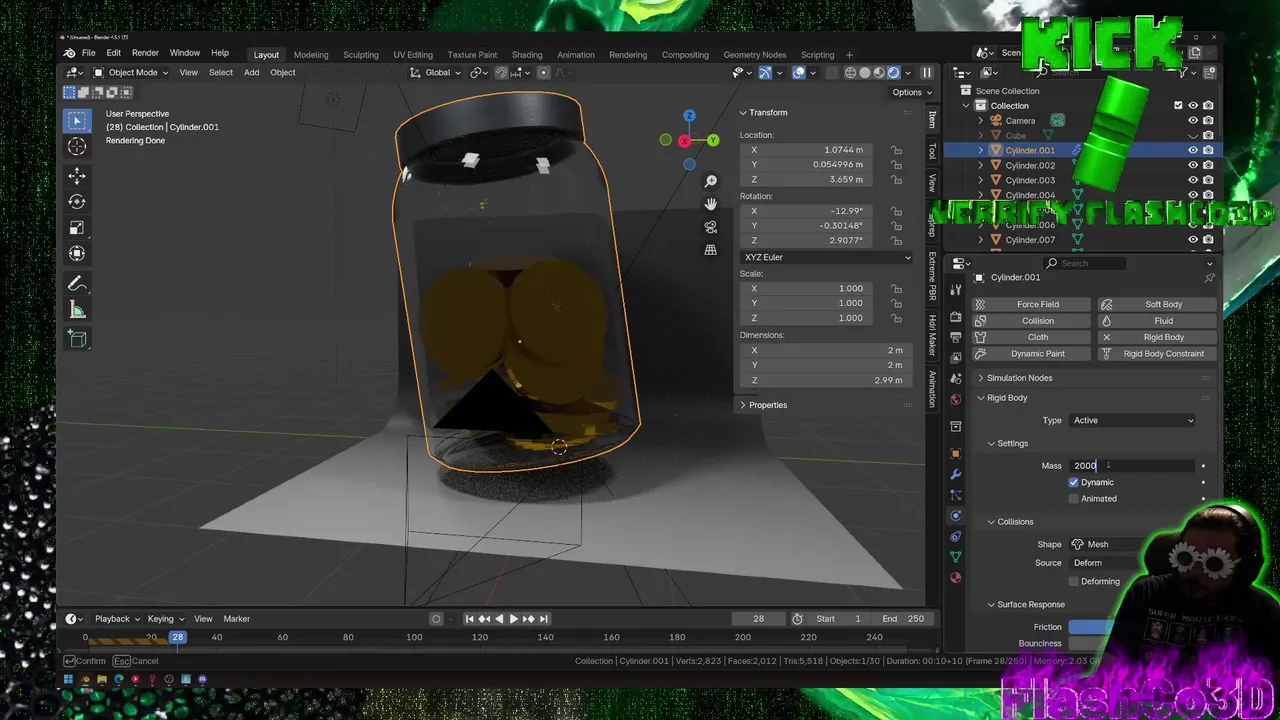
Task: Open the Global transform orientation dropdown
Action: click(436, 72)
